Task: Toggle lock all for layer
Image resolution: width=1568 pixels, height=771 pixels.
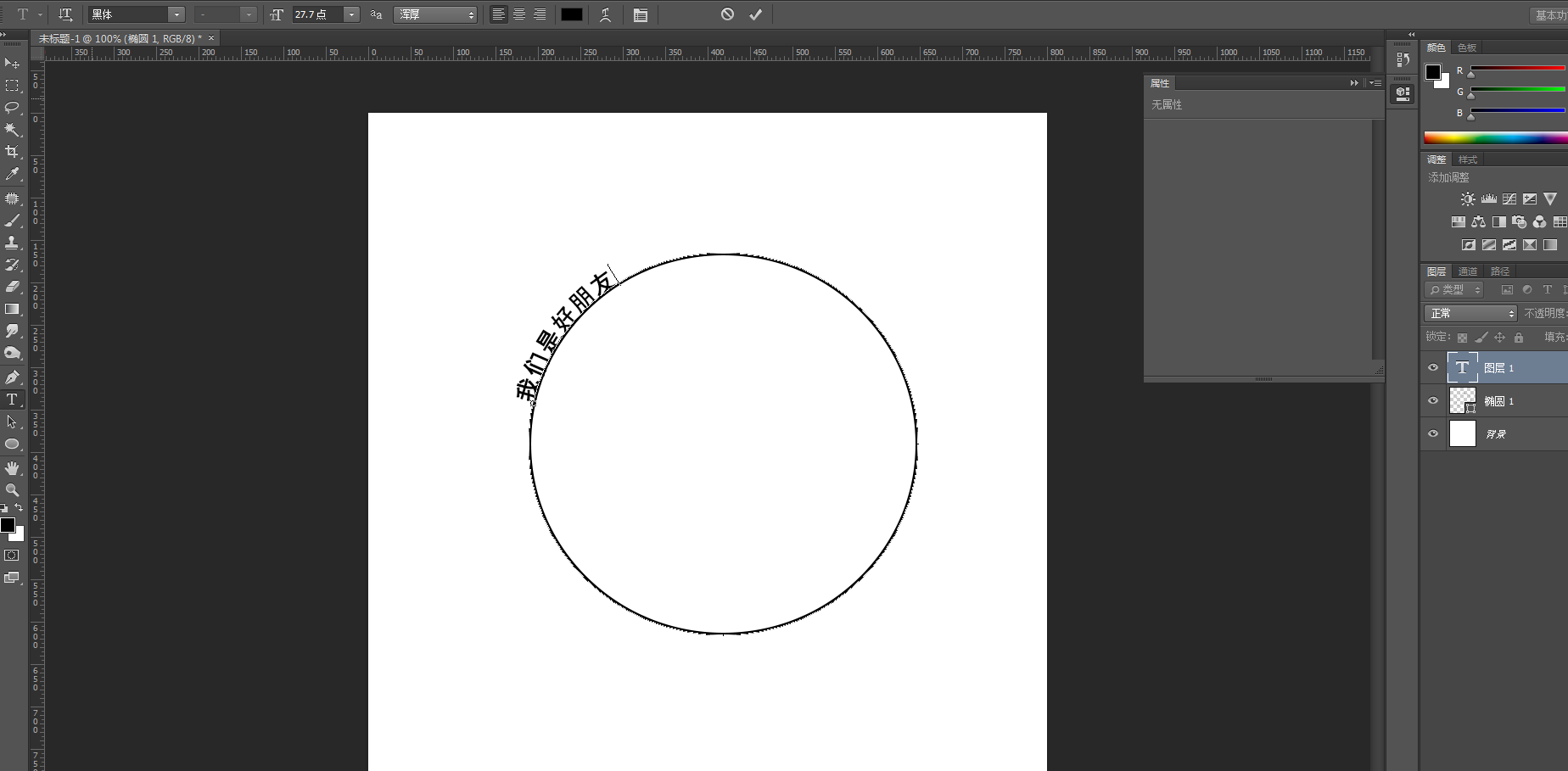Action: tap(1519, 338)
